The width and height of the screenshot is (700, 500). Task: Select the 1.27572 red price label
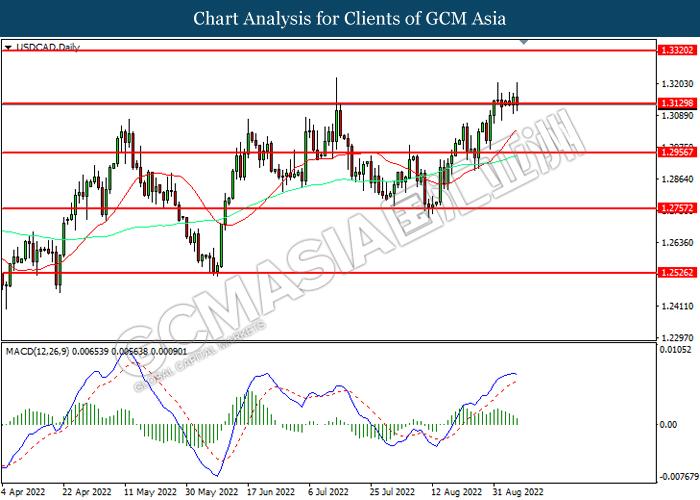[x=676, y=208]
